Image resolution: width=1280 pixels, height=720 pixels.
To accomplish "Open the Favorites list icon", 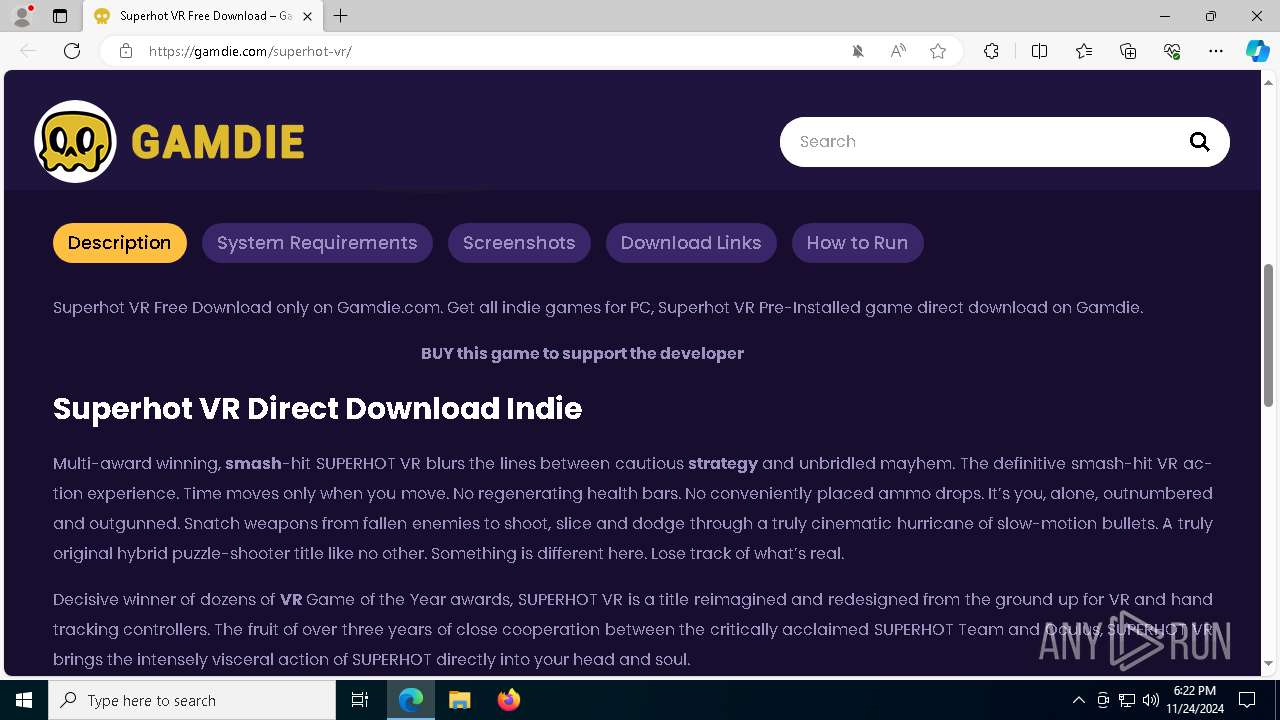I will coord(1084,51).
